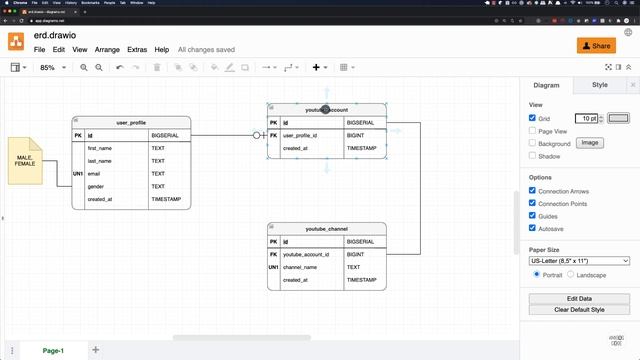
Task: Open the 85% zoom level dropdown
Action: (x=53, y=67)
